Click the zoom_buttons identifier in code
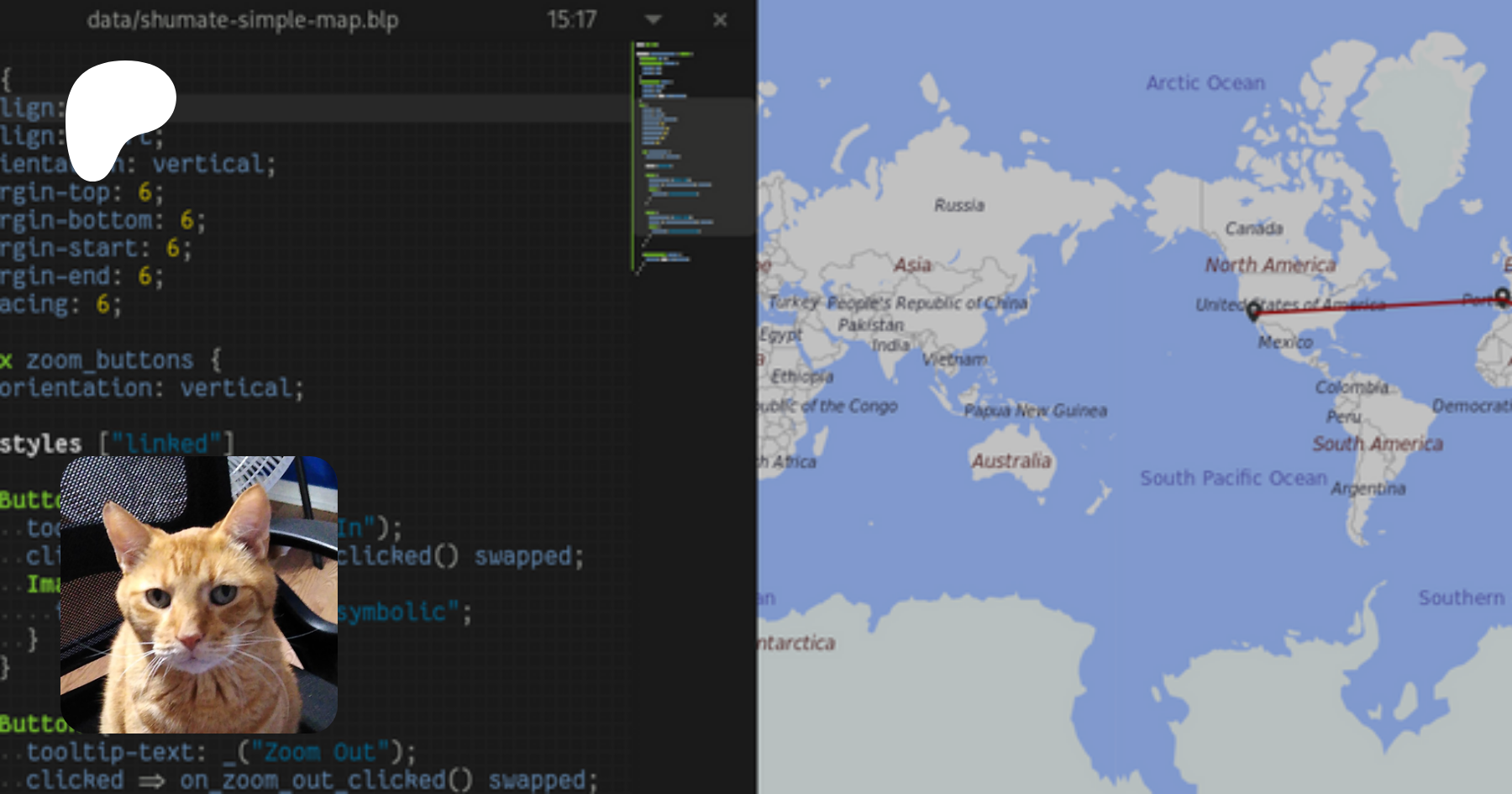Viewport: 1512px width, 794px height. click(x=109, y=360)
